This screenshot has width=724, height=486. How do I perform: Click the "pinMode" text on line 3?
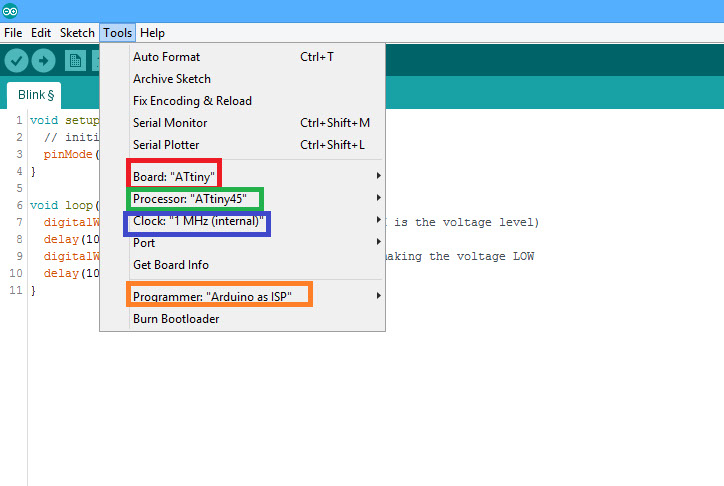coord(68,154)
